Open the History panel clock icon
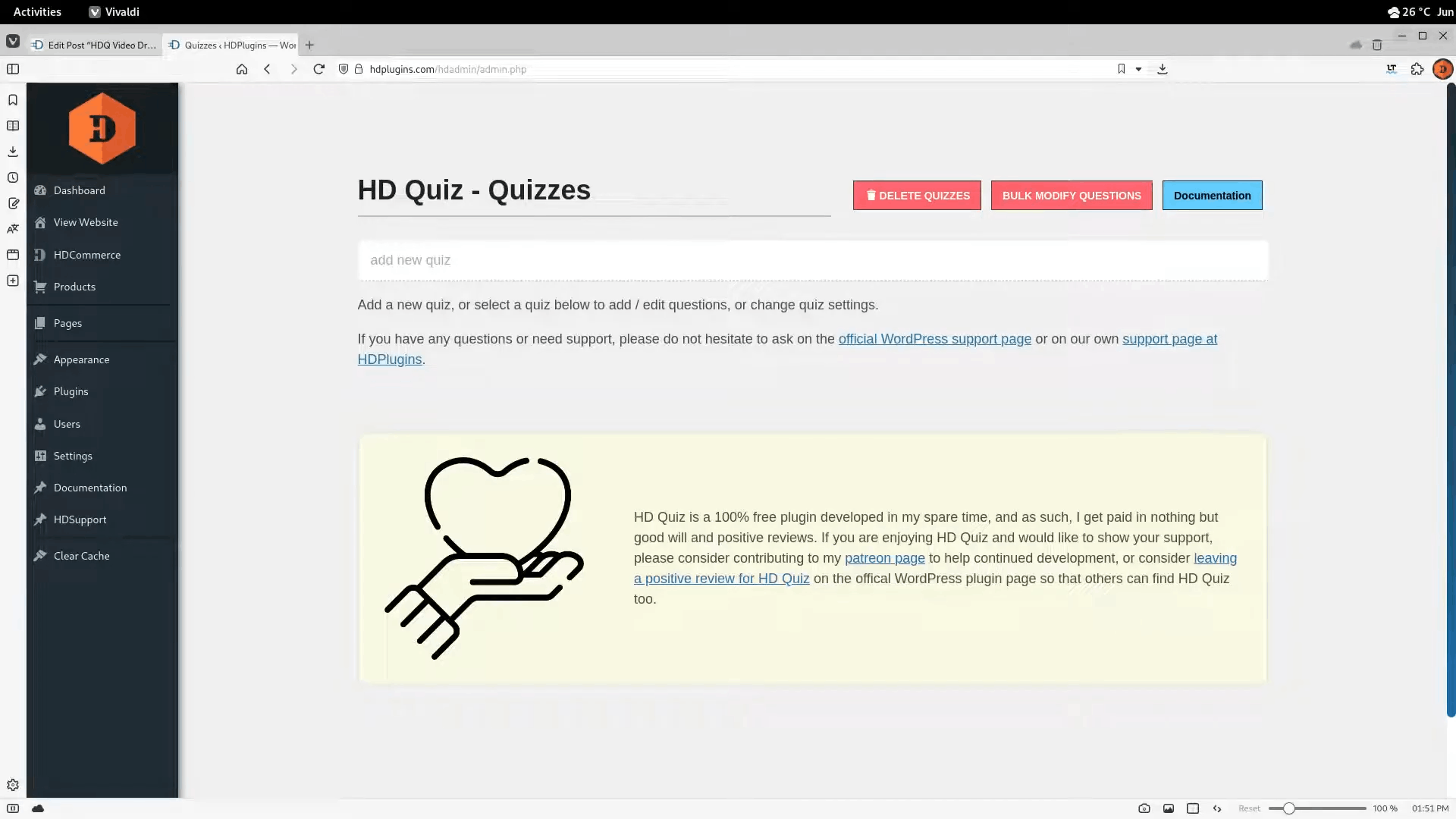This screenshot has height=819, width=1456. pyautogui.click(x=13, y=177)
